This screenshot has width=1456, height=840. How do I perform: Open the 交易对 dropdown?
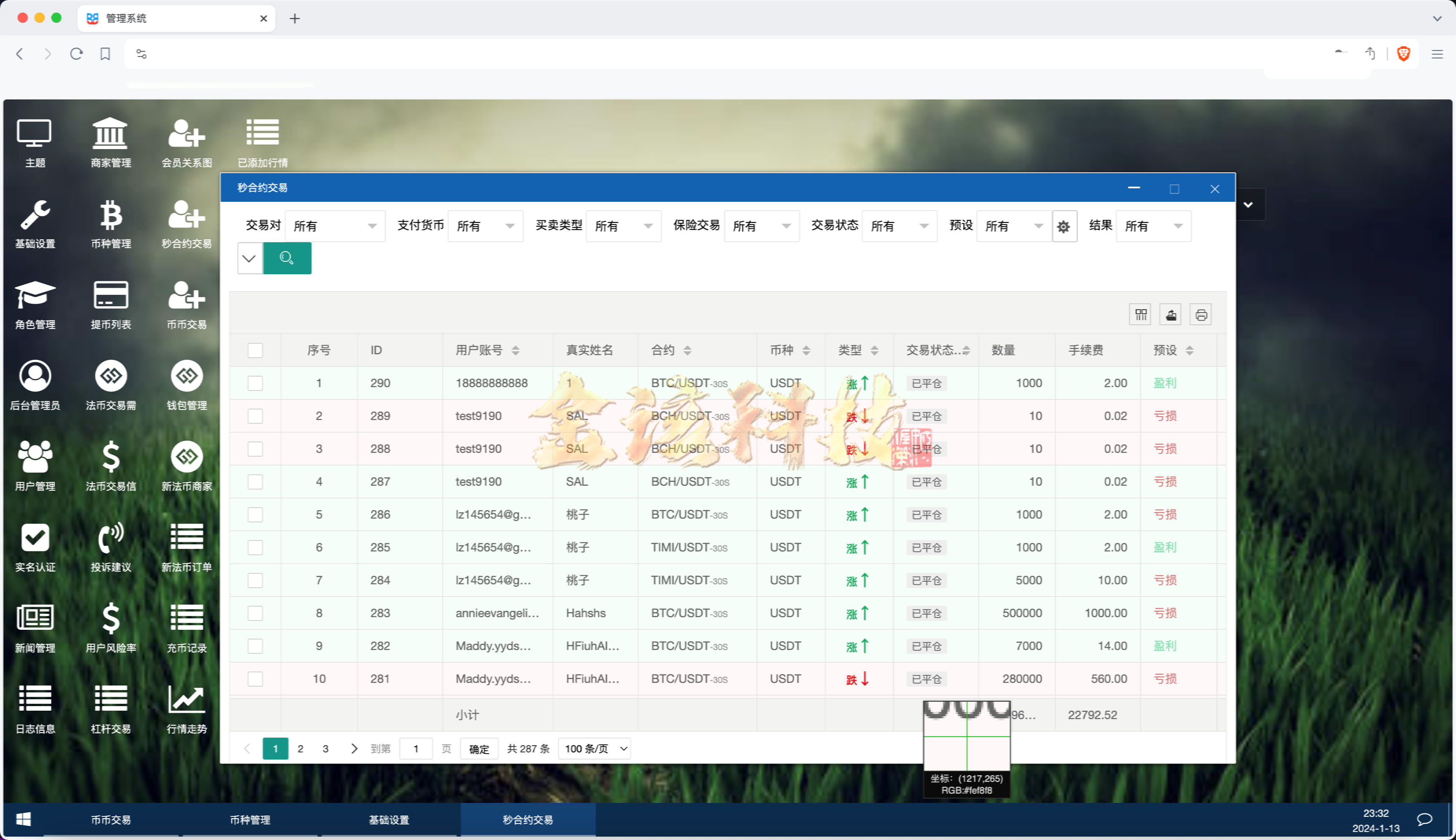pos(335,225)
